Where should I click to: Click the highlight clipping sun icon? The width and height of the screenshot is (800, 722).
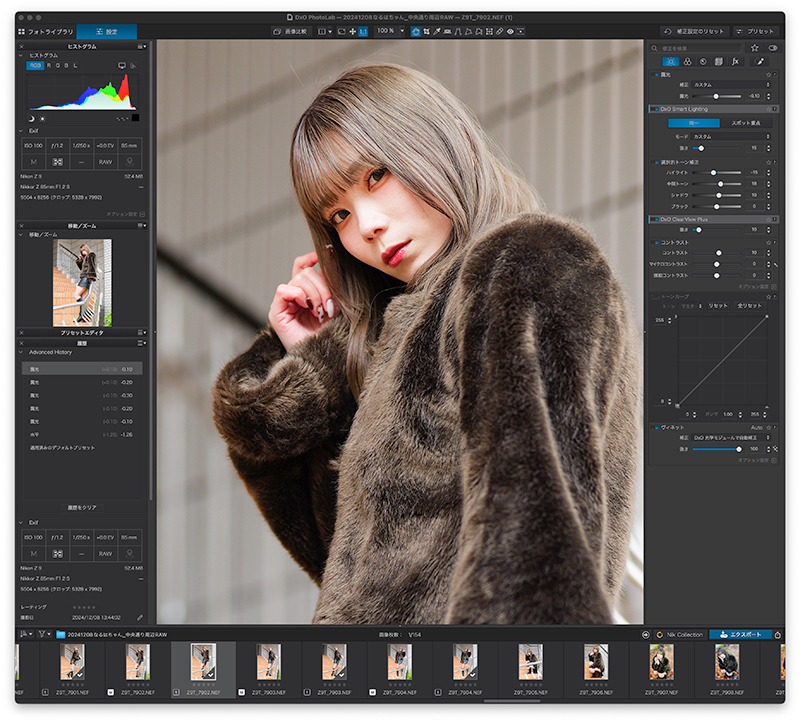[42, 118]
